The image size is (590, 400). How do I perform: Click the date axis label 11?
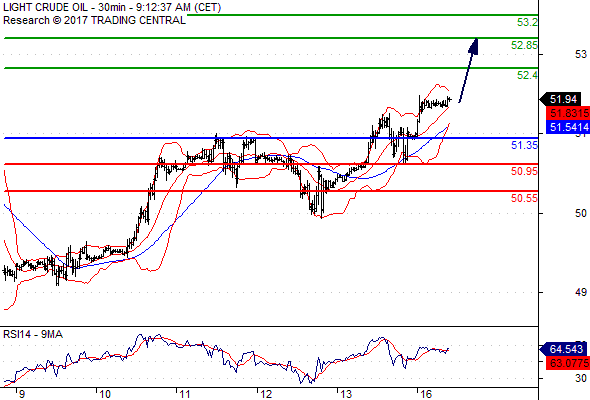184,394
